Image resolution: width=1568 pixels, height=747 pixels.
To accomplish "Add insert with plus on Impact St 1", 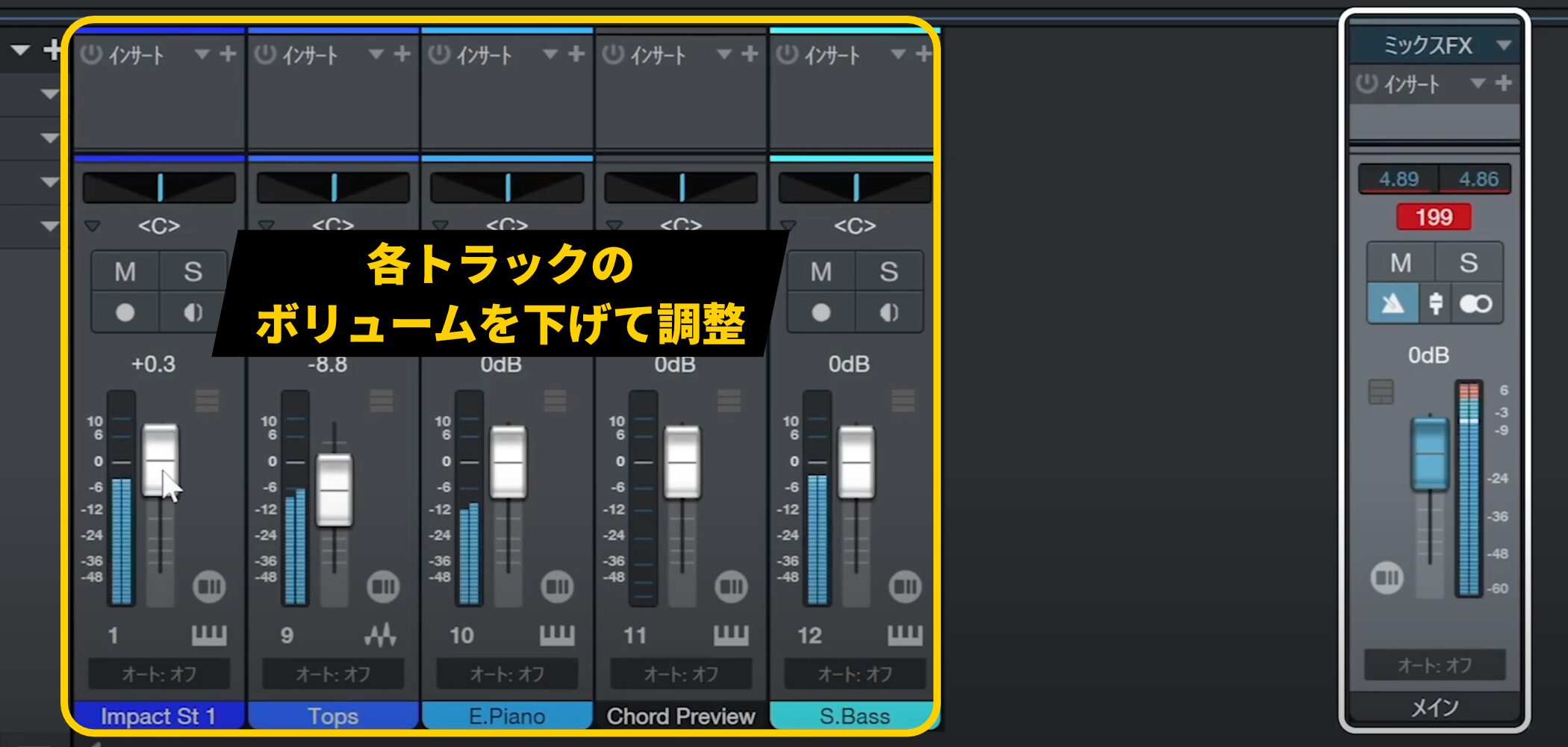I will coord(228,55).
